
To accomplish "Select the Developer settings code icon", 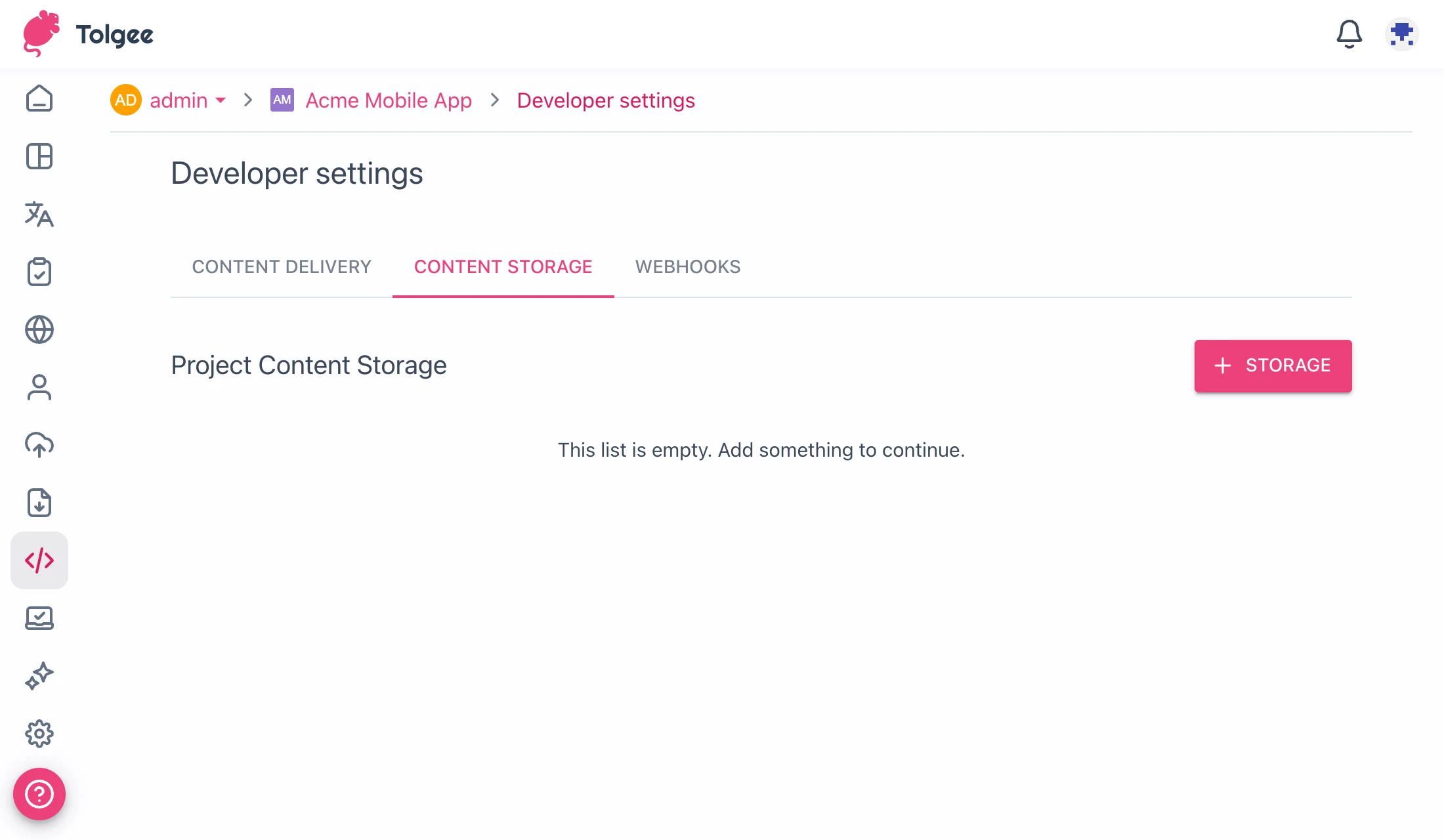I will point(39,560).
